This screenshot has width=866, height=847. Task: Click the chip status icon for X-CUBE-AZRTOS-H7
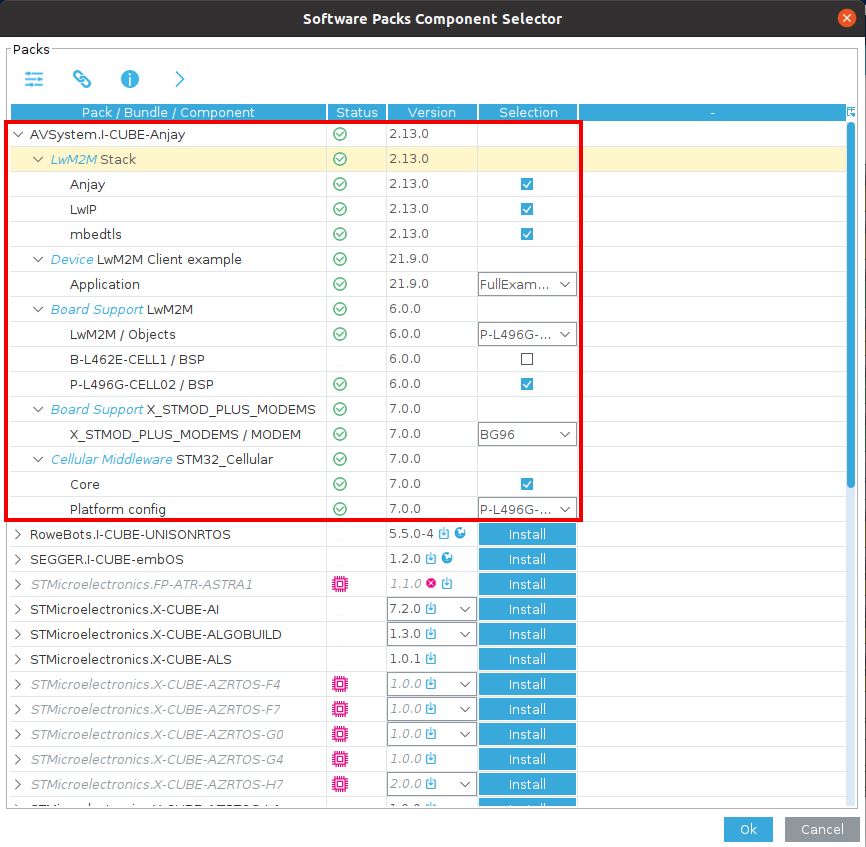click(x=340, y=784)
